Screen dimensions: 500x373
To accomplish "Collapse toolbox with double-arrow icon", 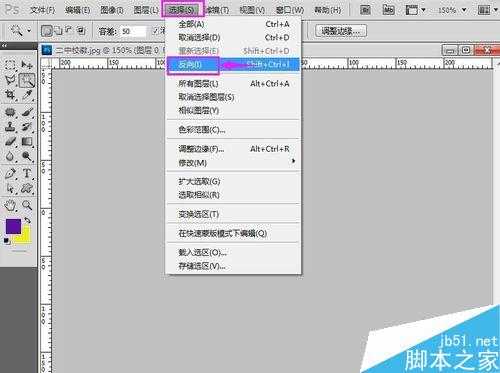I will [x=4, y=45].
